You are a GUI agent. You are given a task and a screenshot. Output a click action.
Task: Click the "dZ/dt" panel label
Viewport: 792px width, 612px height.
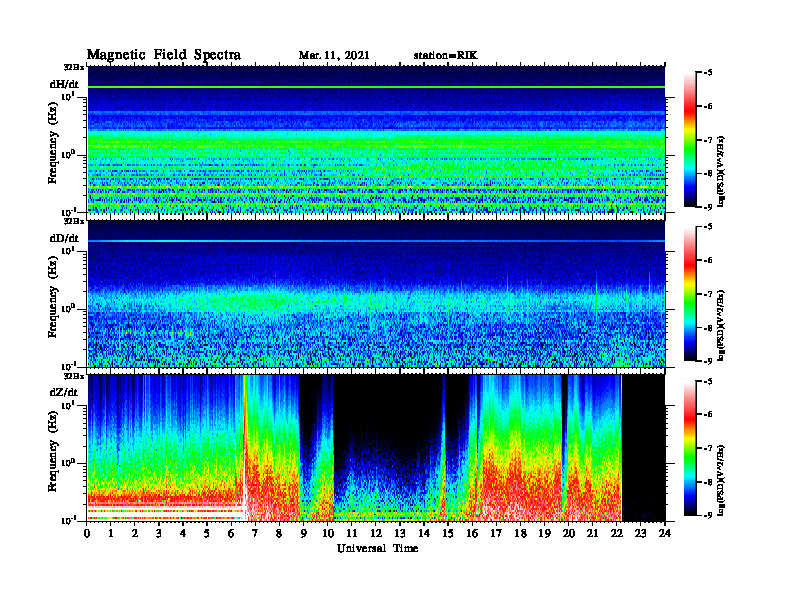point(64,392)
